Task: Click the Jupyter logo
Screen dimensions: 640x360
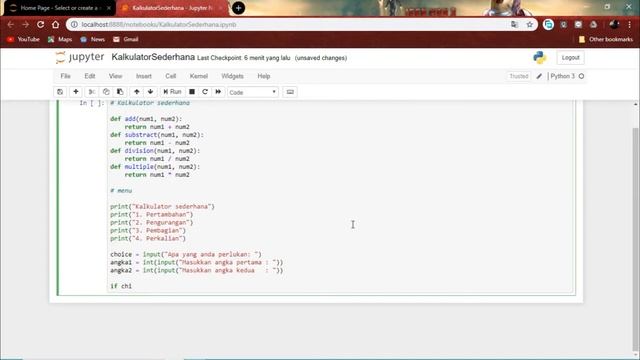Action: 80,58
